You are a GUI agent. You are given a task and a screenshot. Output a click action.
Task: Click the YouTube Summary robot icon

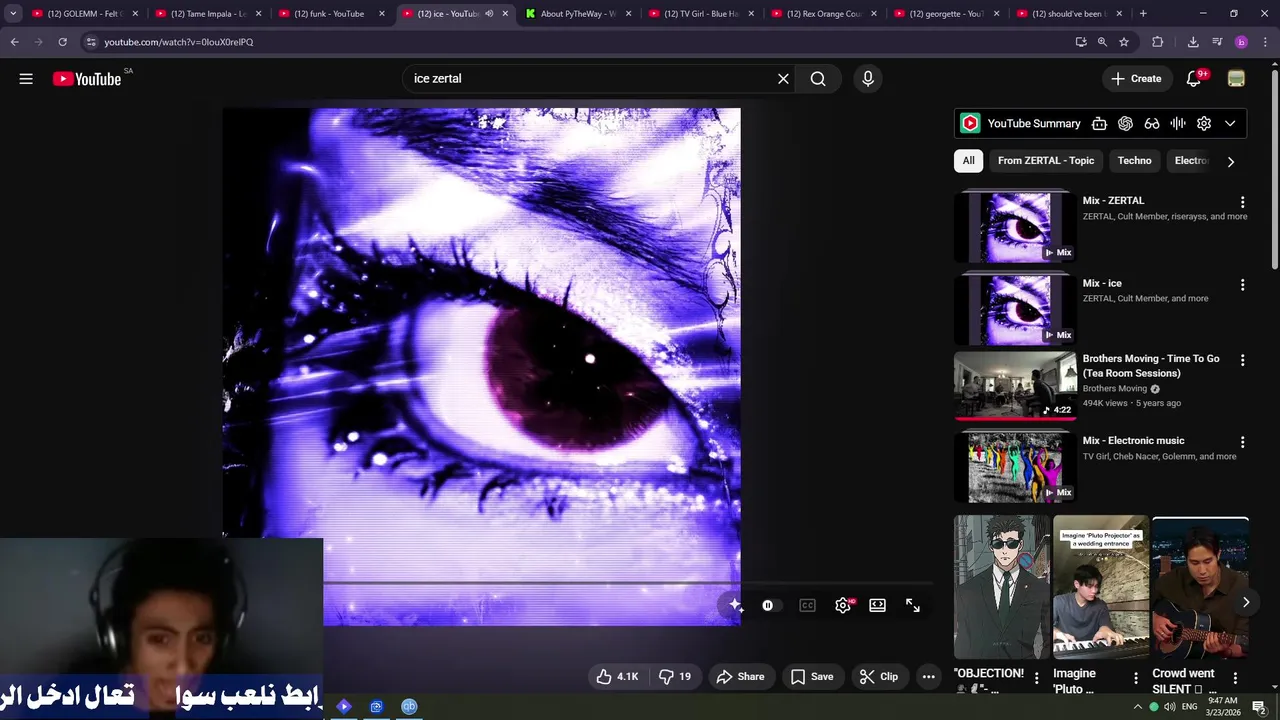pos(1099,124)
